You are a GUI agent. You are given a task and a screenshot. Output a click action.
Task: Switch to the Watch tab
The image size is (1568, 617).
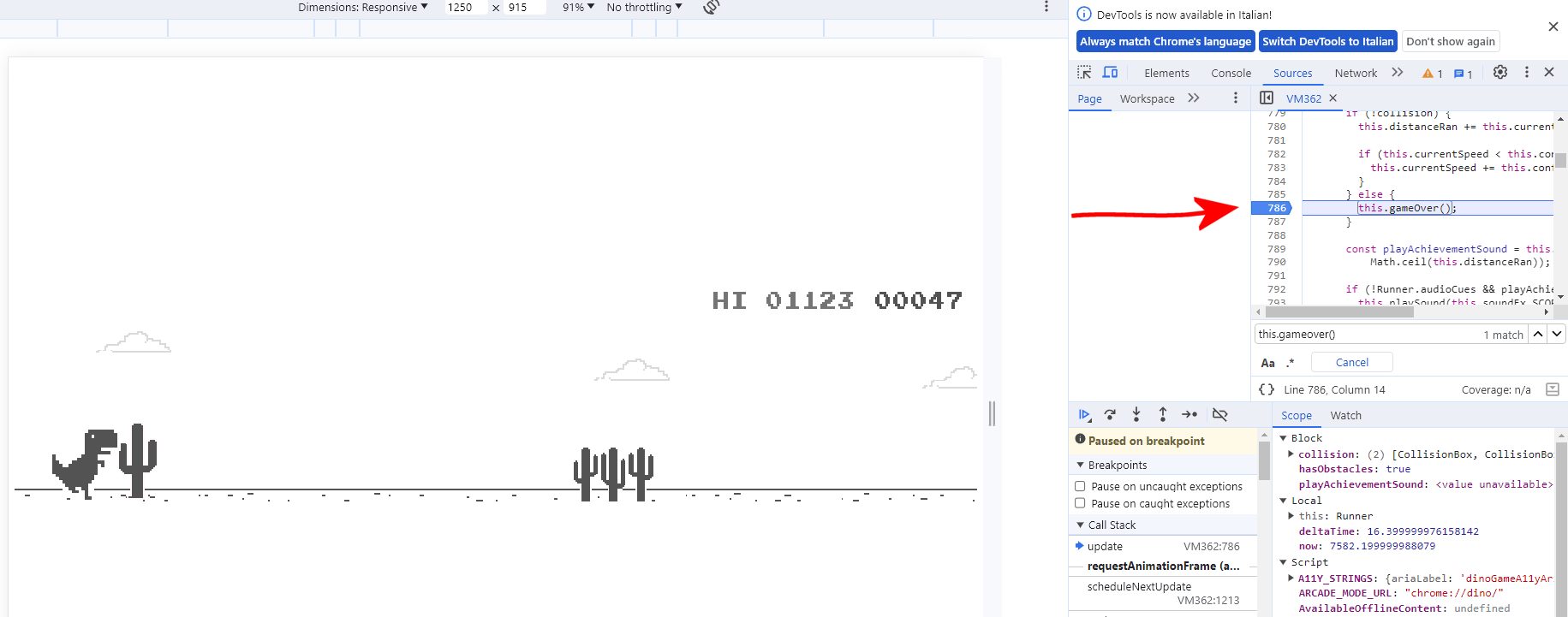(1345, 416)
